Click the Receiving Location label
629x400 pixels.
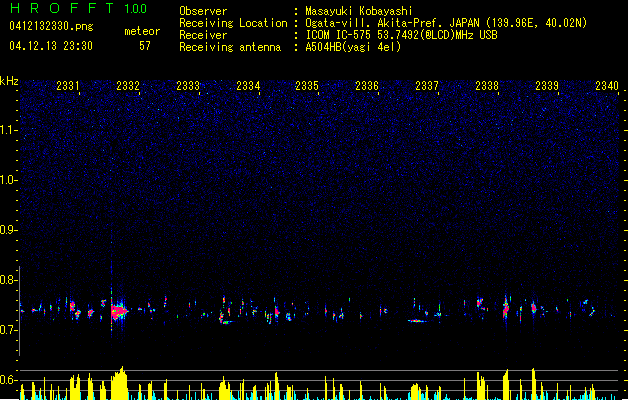coord(233,23)
